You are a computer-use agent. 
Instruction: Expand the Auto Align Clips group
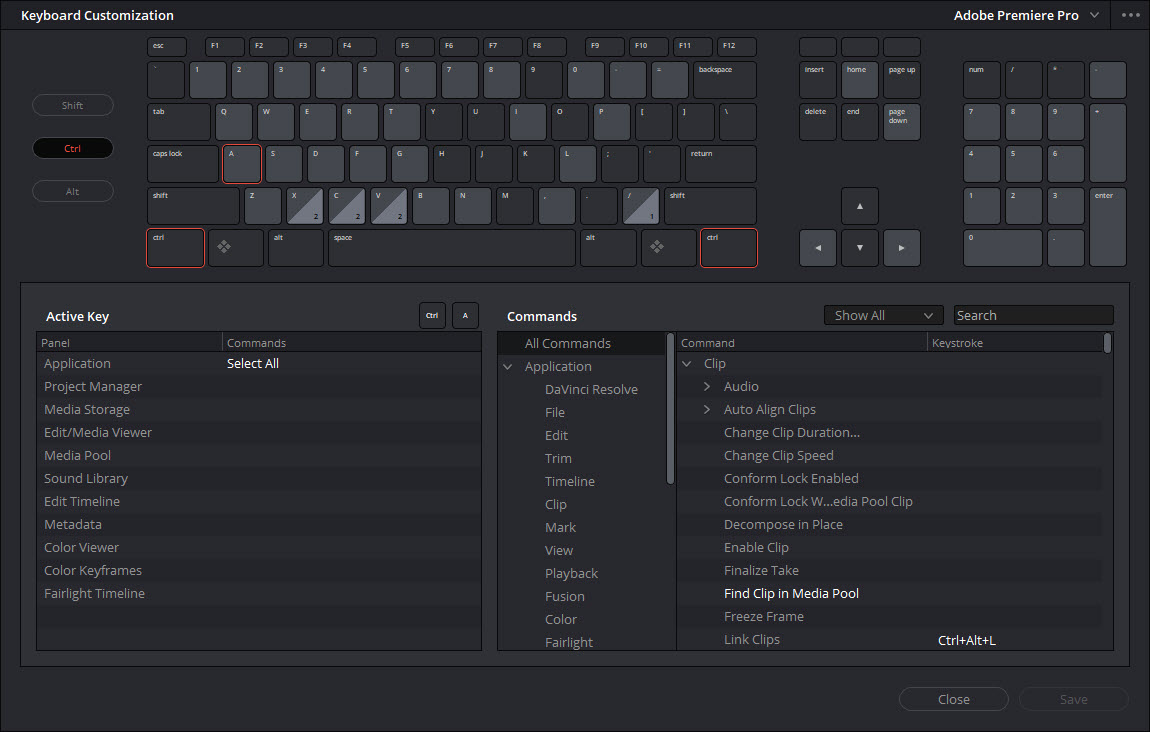[x=707, y=410]
